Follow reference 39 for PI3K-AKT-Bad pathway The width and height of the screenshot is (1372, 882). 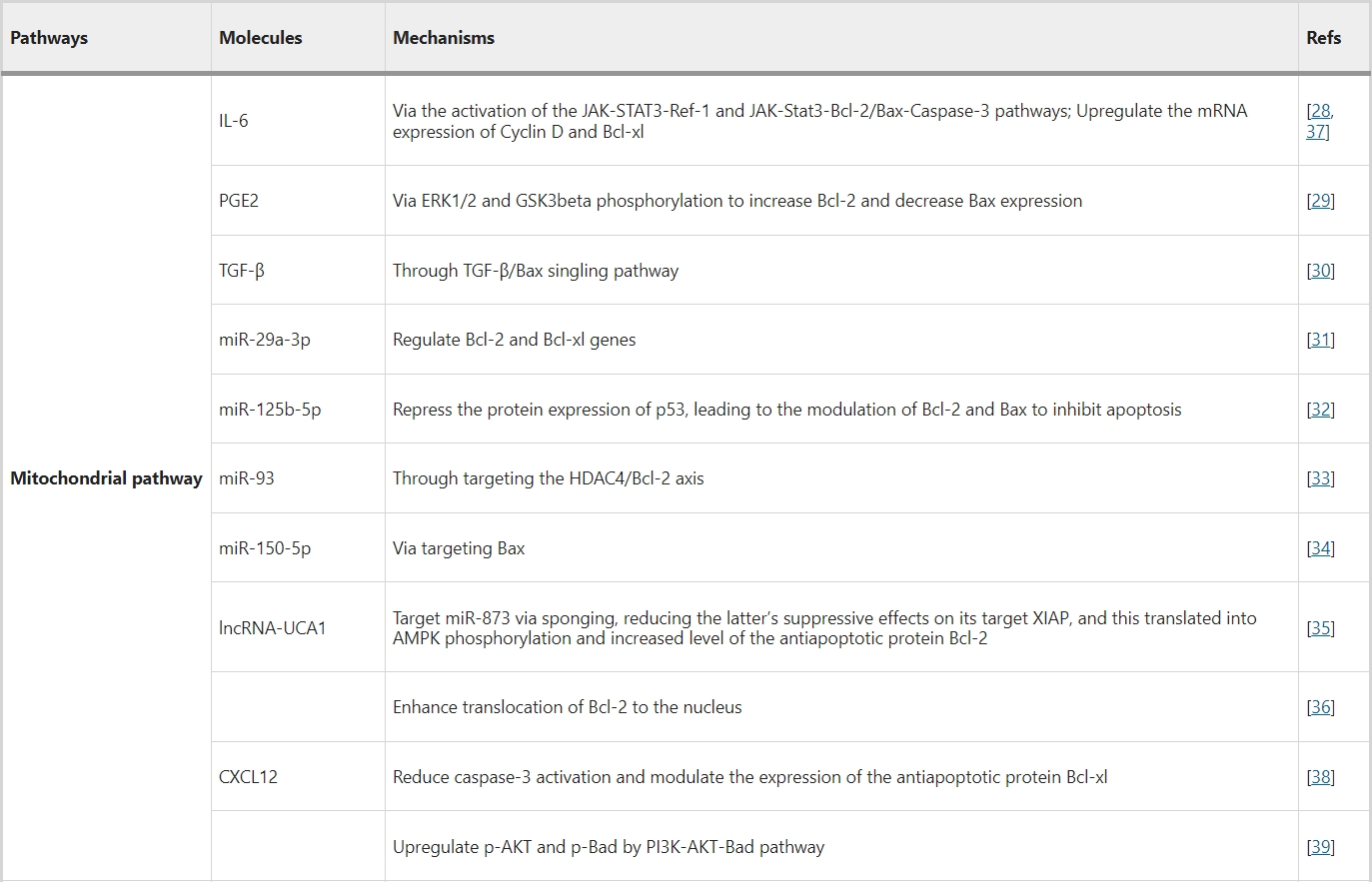coord(1320,847)
